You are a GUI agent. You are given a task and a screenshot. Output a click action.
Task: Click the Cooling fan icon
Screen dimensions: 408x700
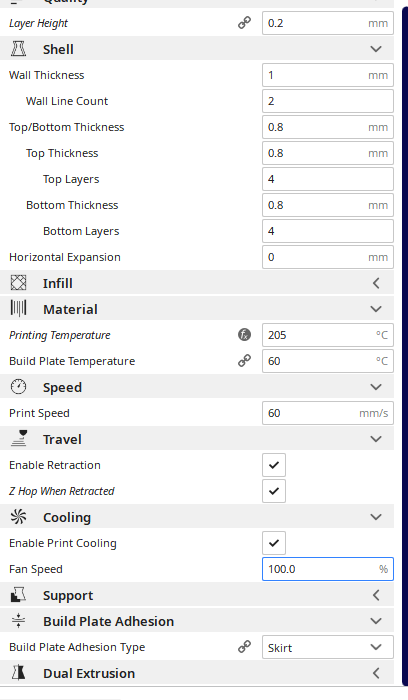18,517
